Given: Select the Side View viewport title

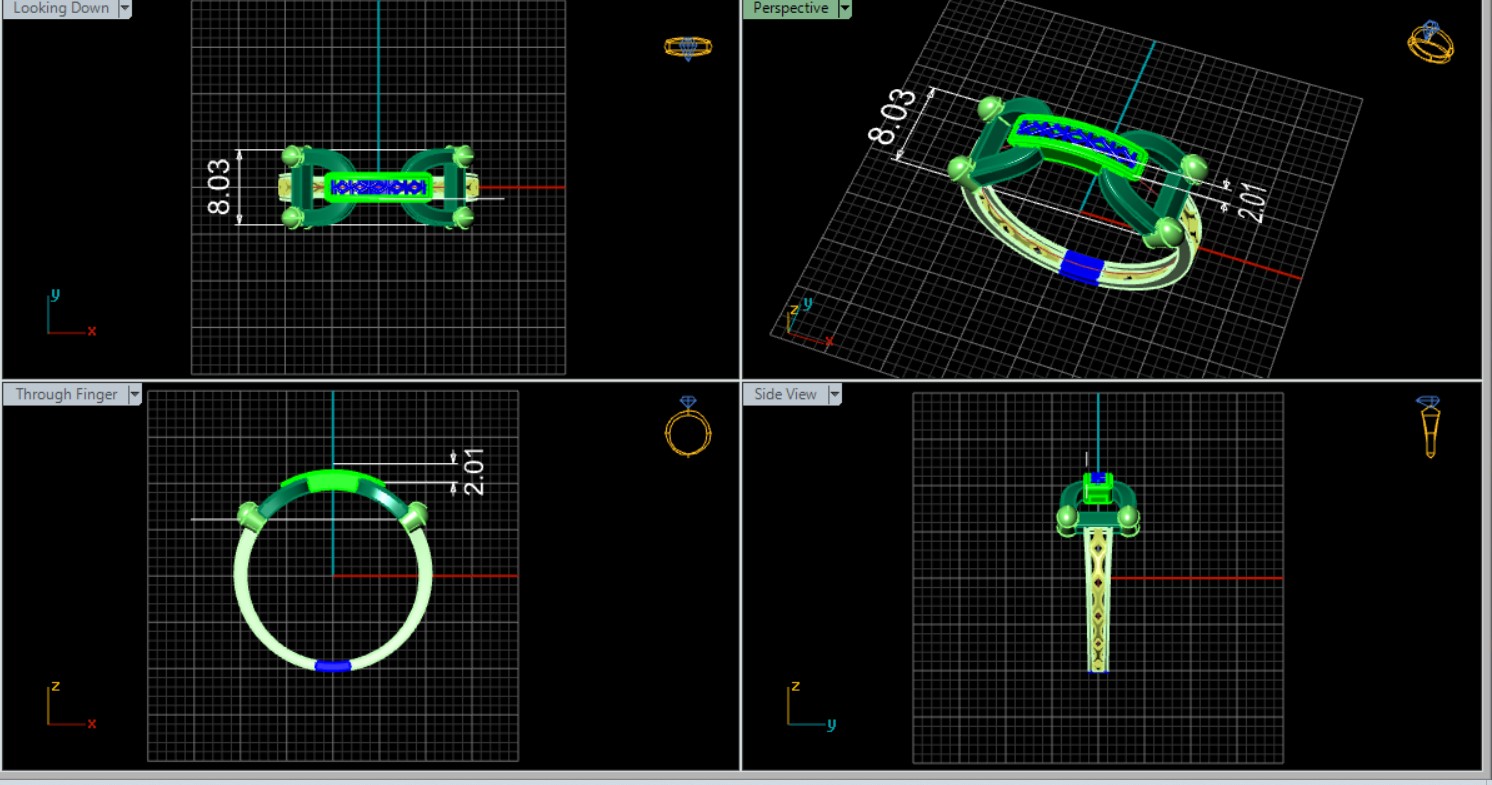Looking at the screenshot, I should point(785,394).
